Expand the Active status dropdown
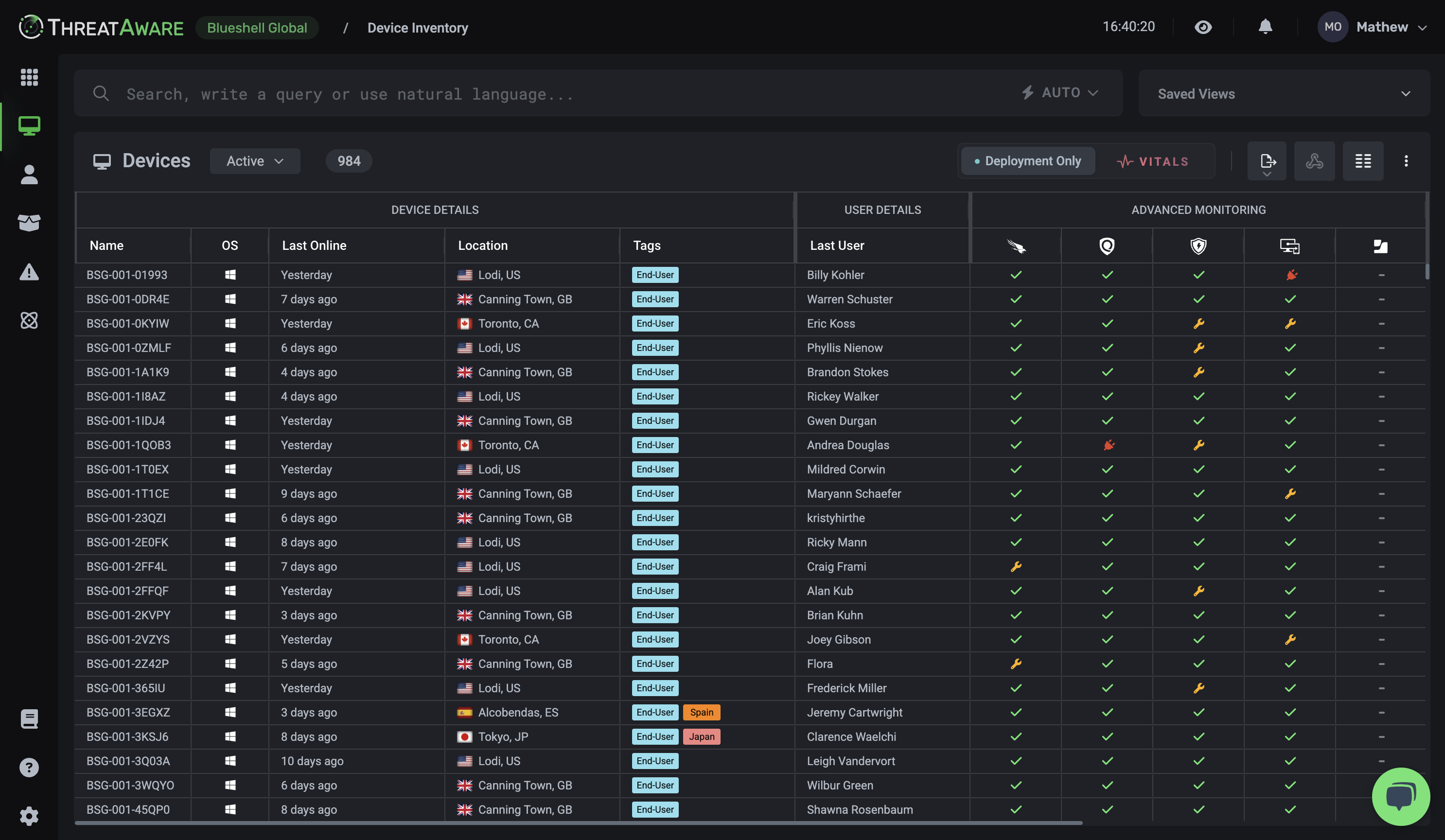This screenshot has width=1445, height=840. coord(255,161)
